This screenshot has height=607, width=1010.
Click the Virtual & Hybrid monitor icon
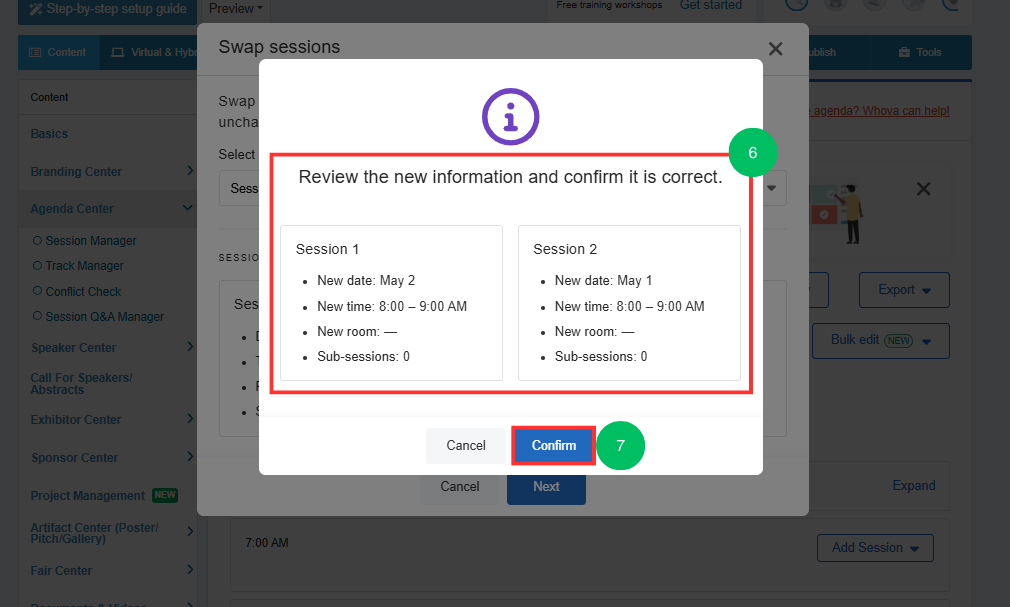(x=117, y=52)
